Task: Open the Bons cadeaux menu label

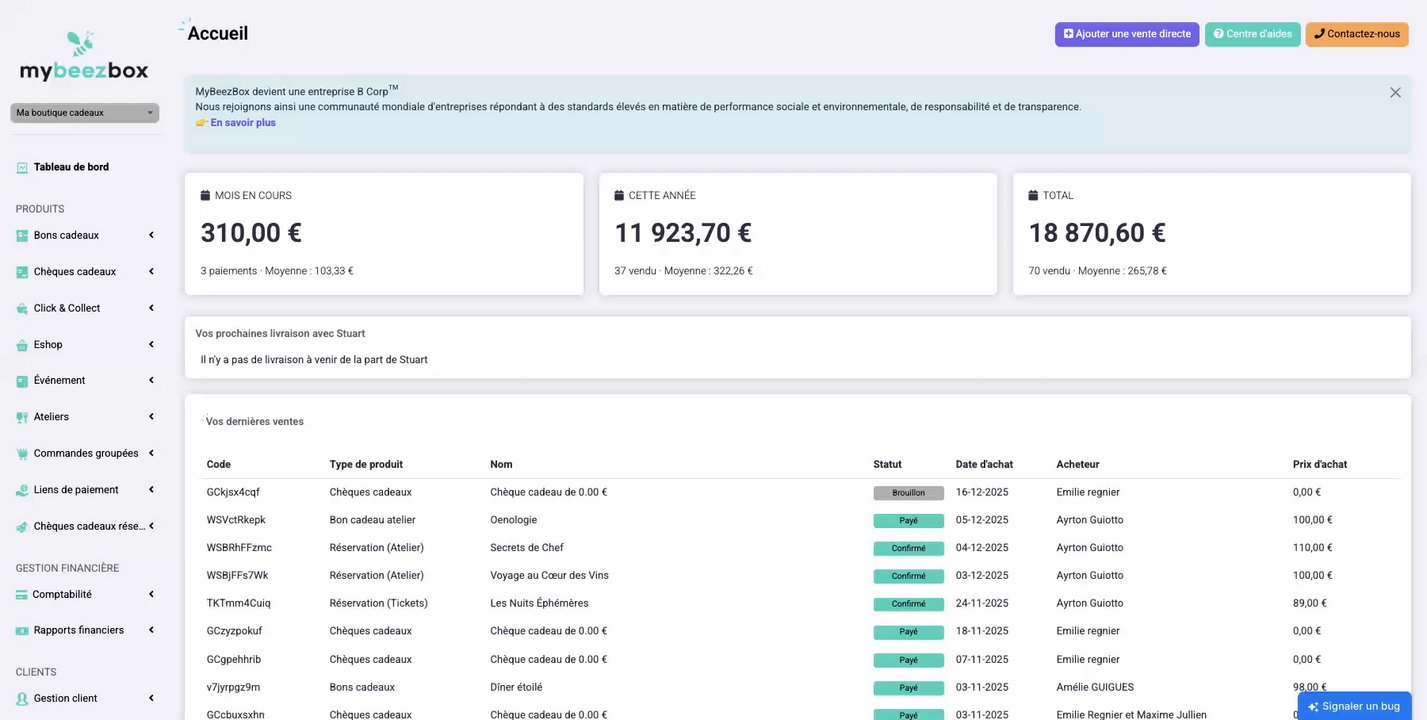Action: click(66, 235)
